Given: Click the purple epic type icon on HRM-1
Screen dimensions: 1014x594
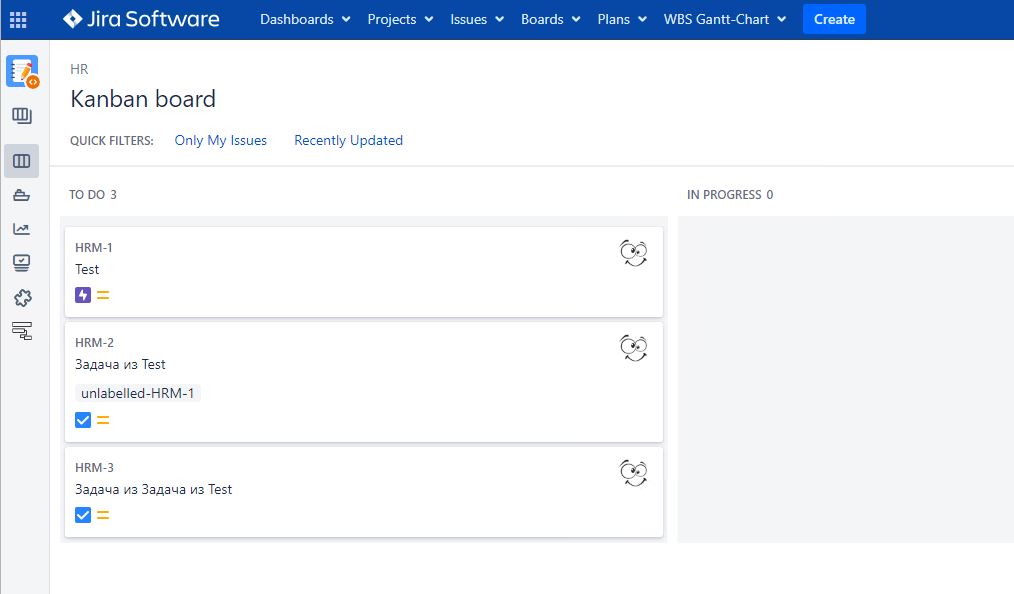Looking at the screenshot, I should click(83, 295).
